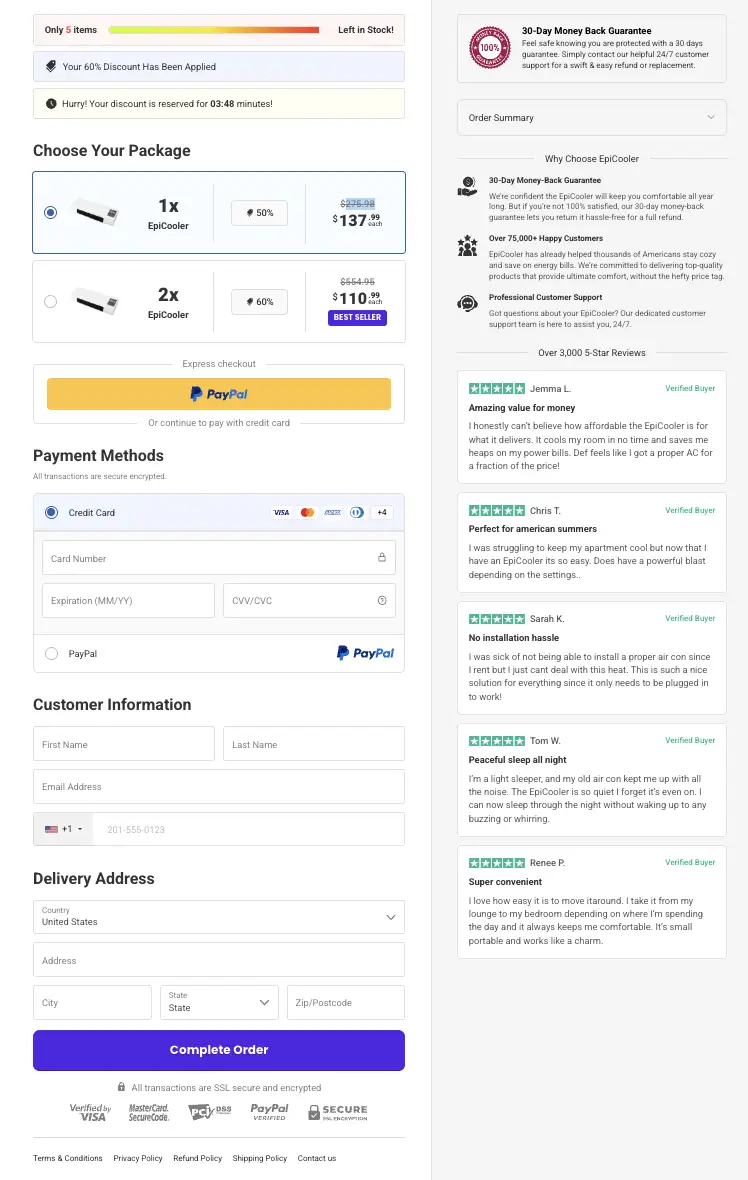This screenshot has height=1180, width=748.
Task: Open the Country dropdown
Action: pyautogui.click(x=219, y=917)
